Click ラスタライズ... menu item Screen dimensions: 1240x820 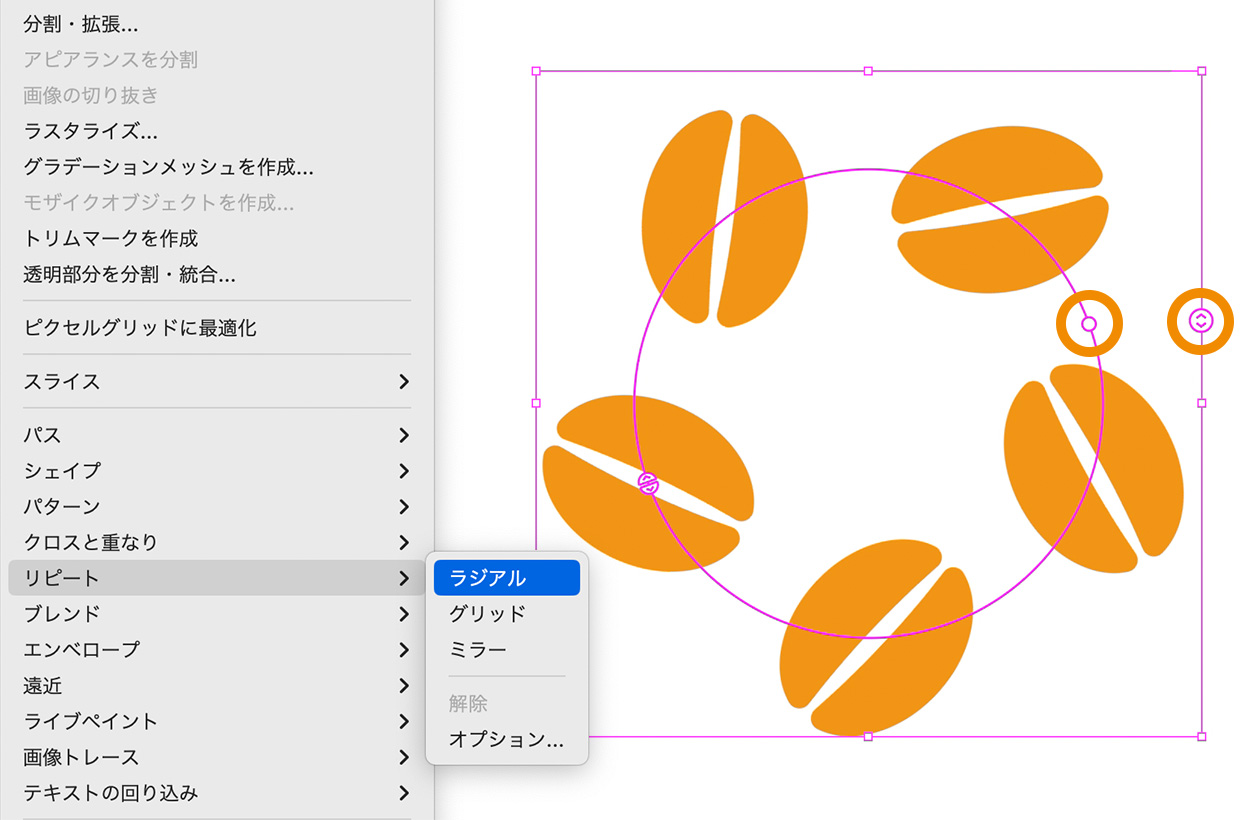pyautogui.click(x=91, y=131)
